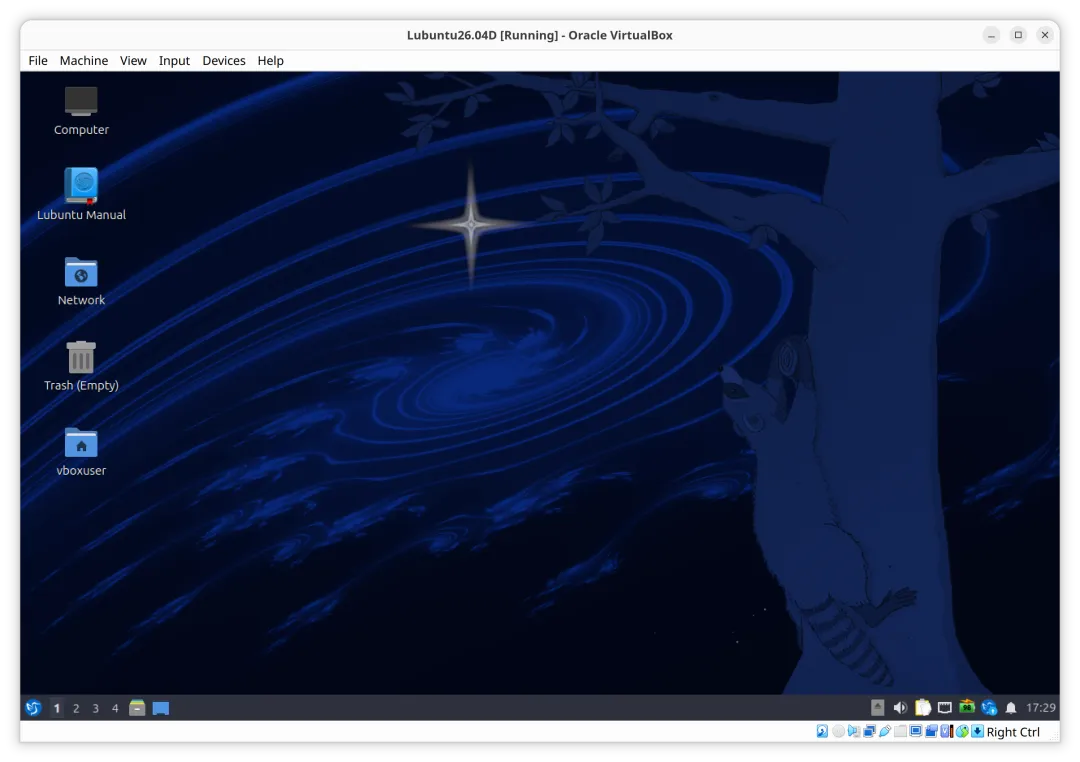Click the USB devices status icon

click(885, 732)
